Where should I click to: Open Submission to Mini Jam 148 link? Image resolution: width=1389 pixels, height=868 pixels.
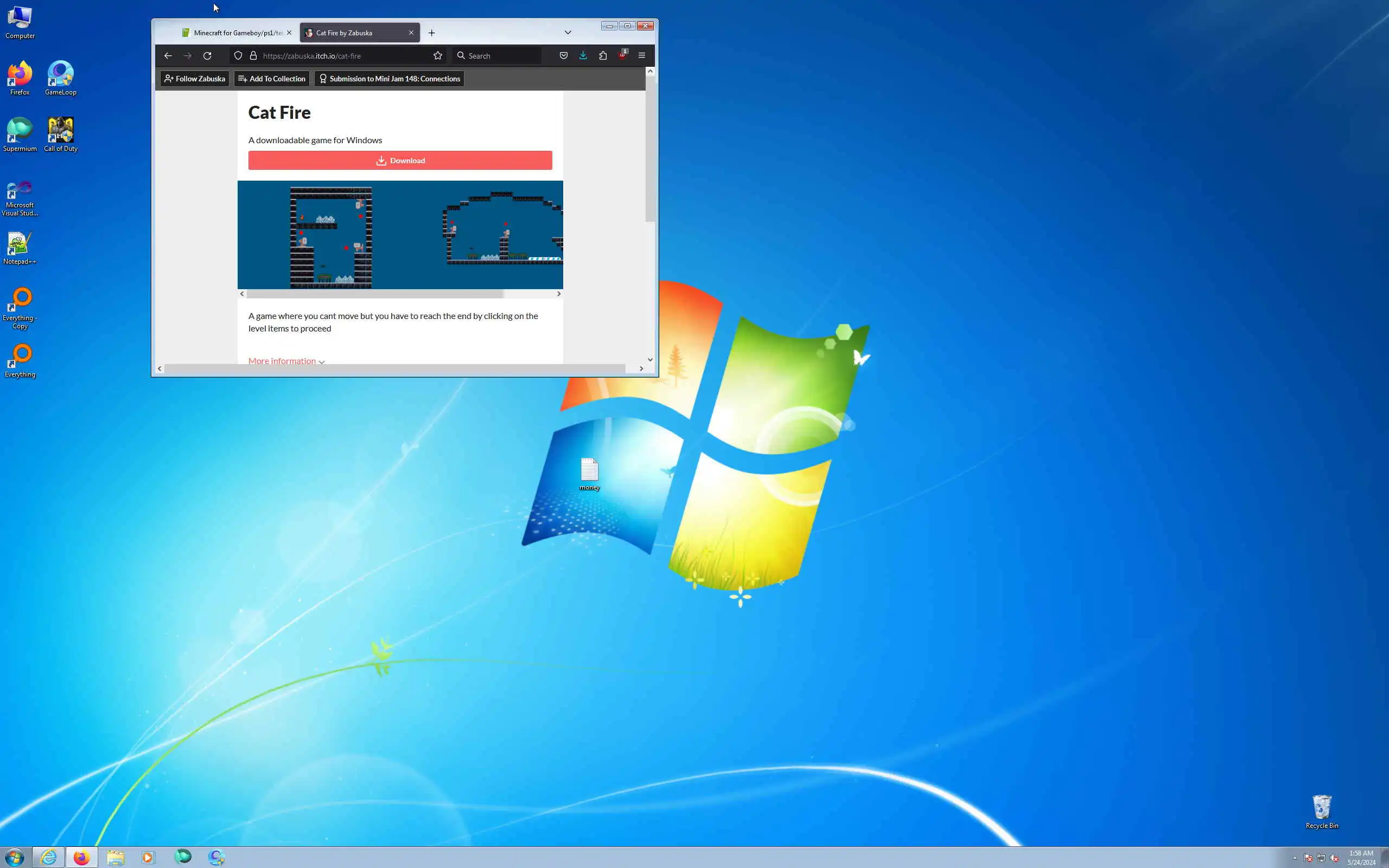(389, 79)
